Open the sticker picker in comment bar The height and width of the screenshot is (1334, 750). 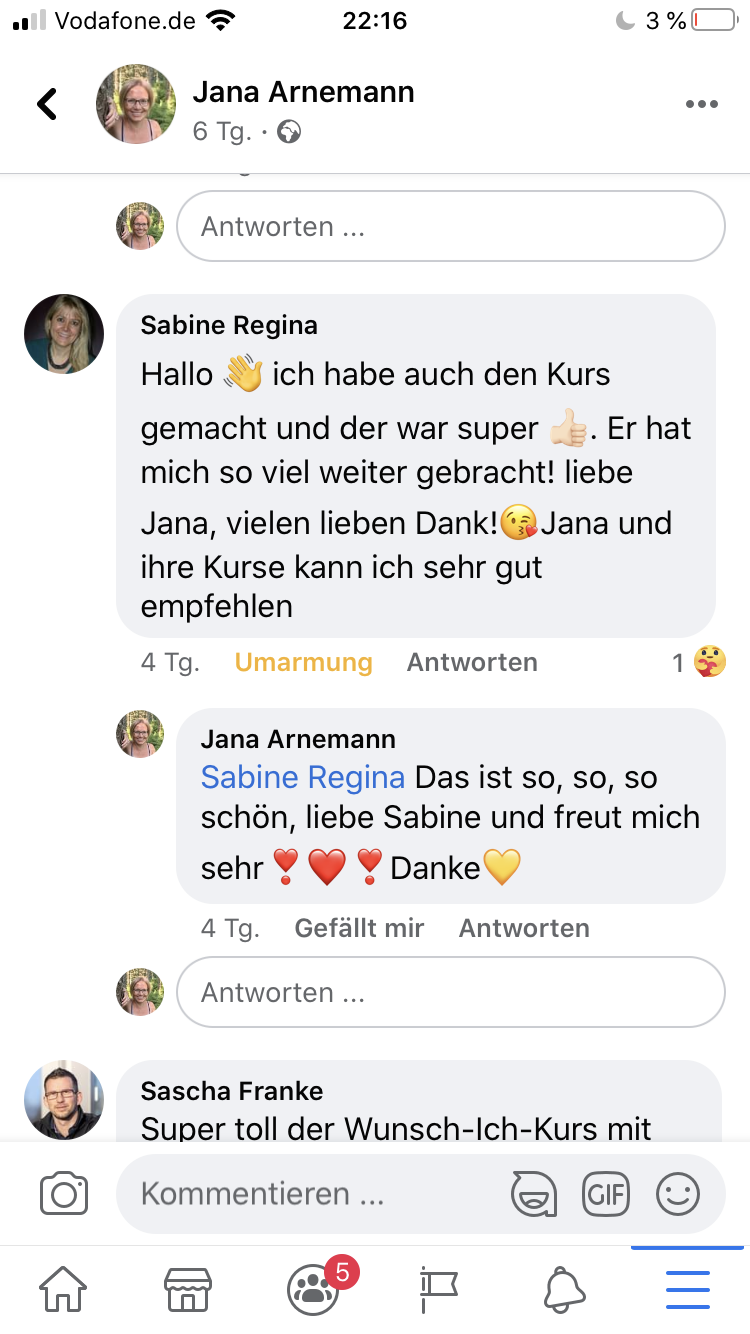tap(533, 1194)
